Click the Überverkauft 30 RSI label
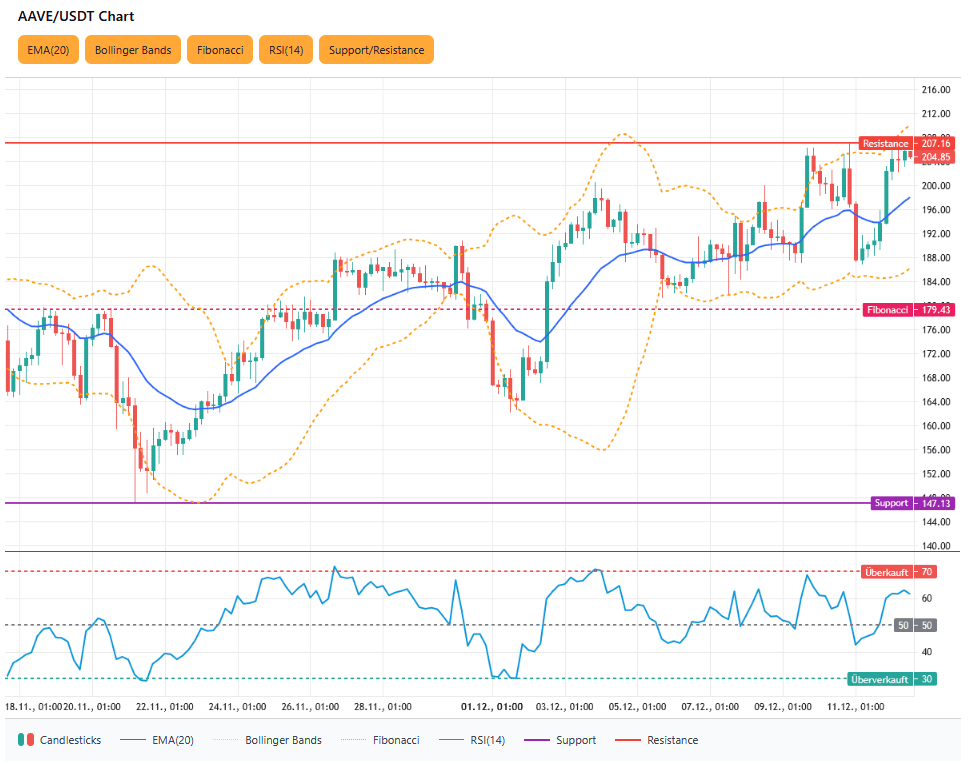The height and width of the screenshot is (764, 974). [892, 679]
